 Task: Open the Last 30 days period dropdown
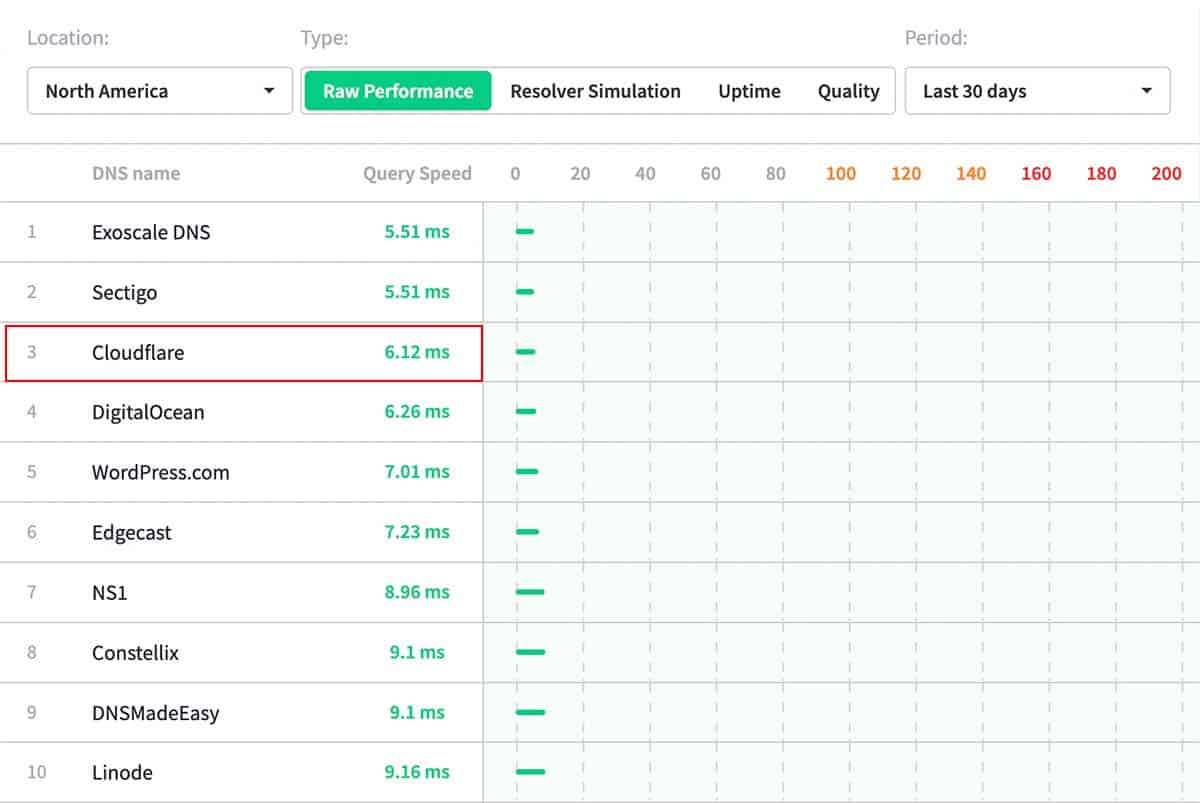click(1037, 91)
